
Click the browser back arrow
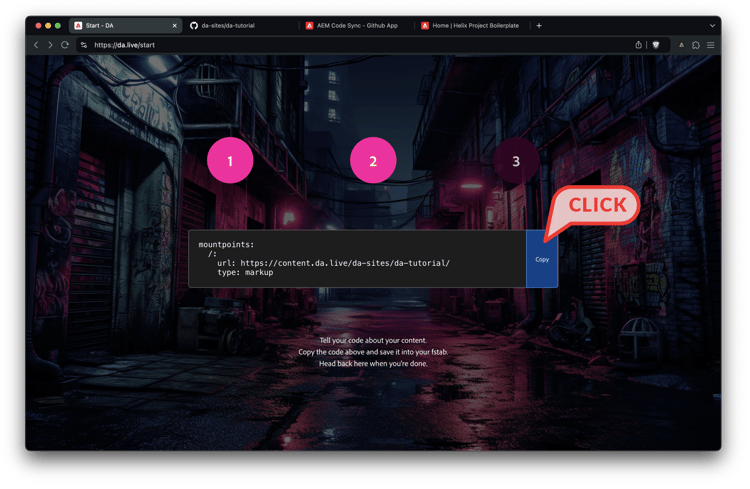coord(37,45)
